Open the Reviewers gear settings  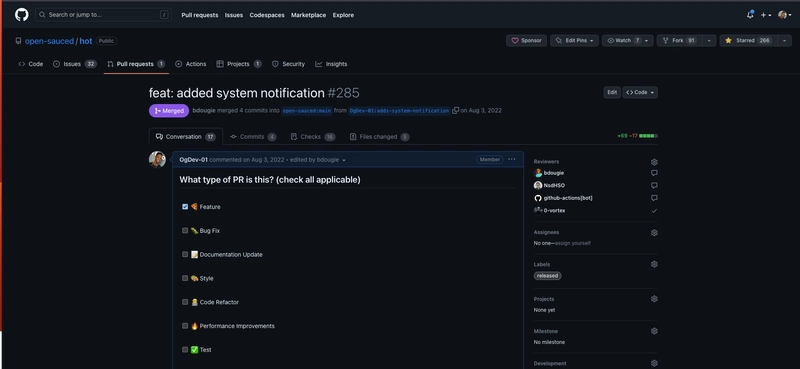[x=654, y=162]
